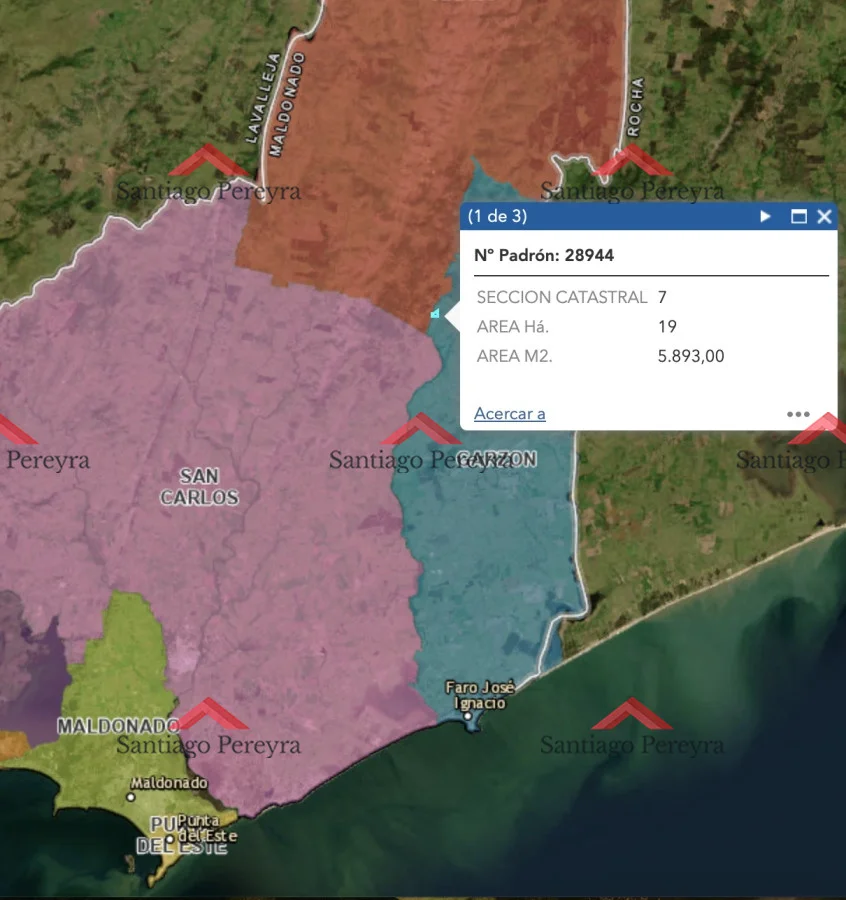Click the GARZON map label
Image resolution: width=846 pixels, height=900 pixels.
[x=497, y=459]
